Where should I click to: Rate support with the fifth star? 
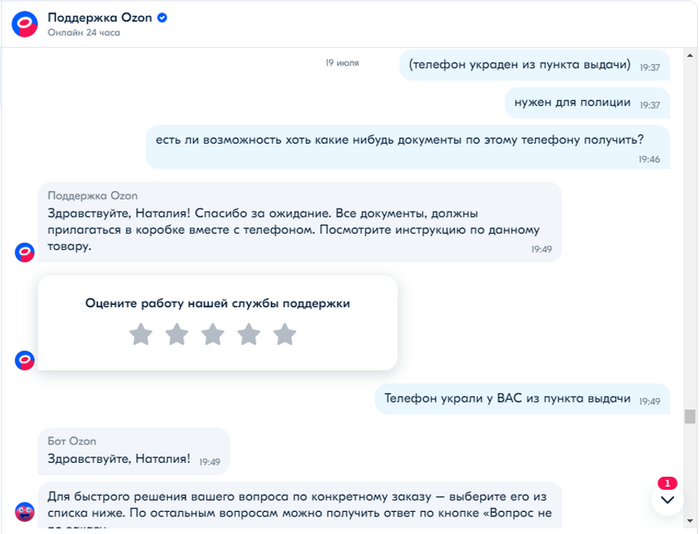point(285,334)
